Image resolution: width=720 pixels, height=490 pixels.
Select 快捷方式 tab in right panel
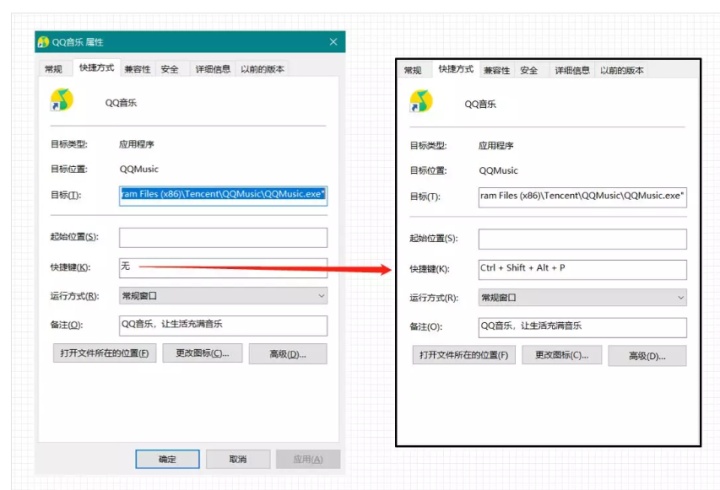pos(456,69)
